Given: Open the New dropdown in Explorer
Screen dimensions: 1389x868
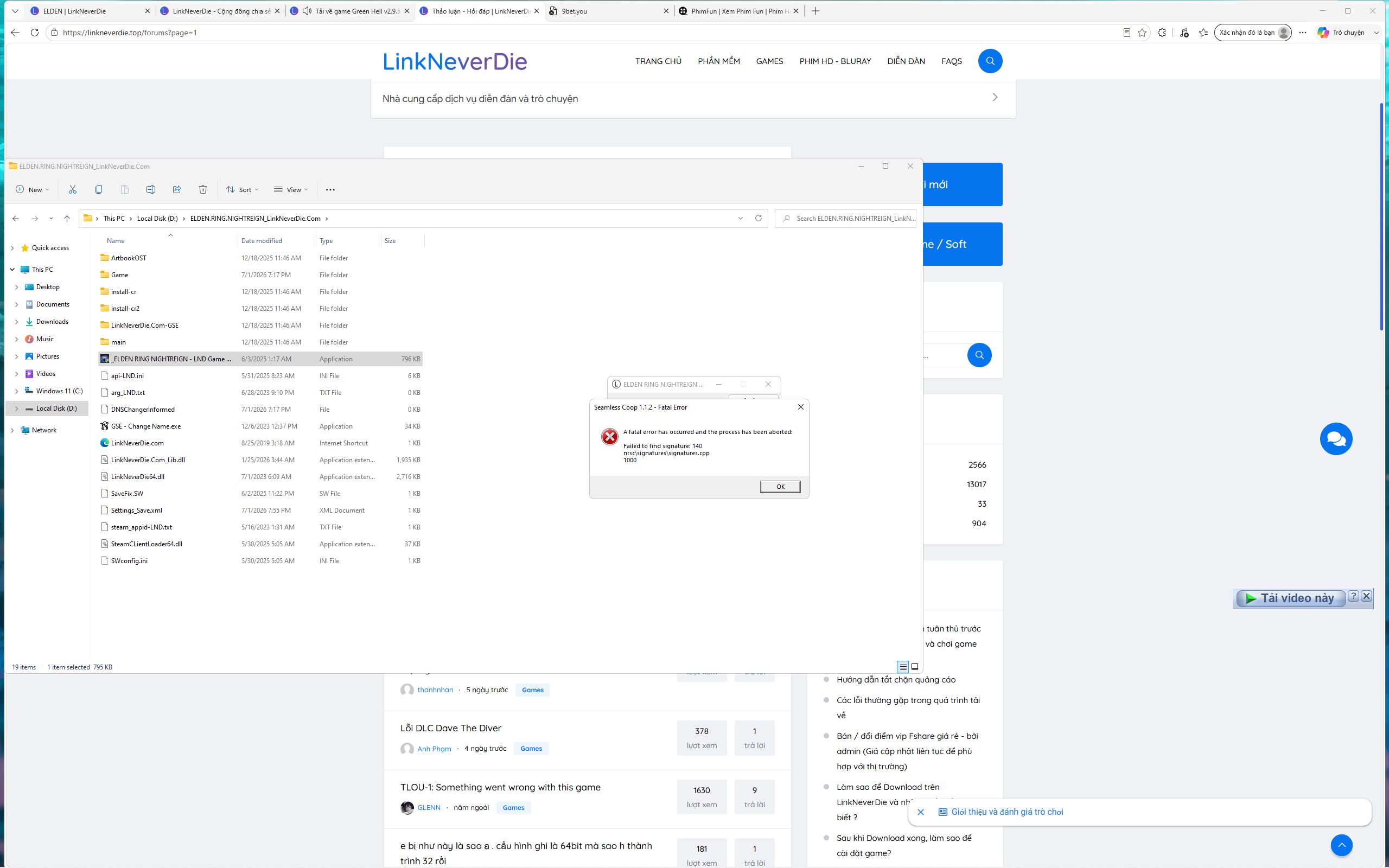Looking at the screenshot, I should tap(32, 189).
